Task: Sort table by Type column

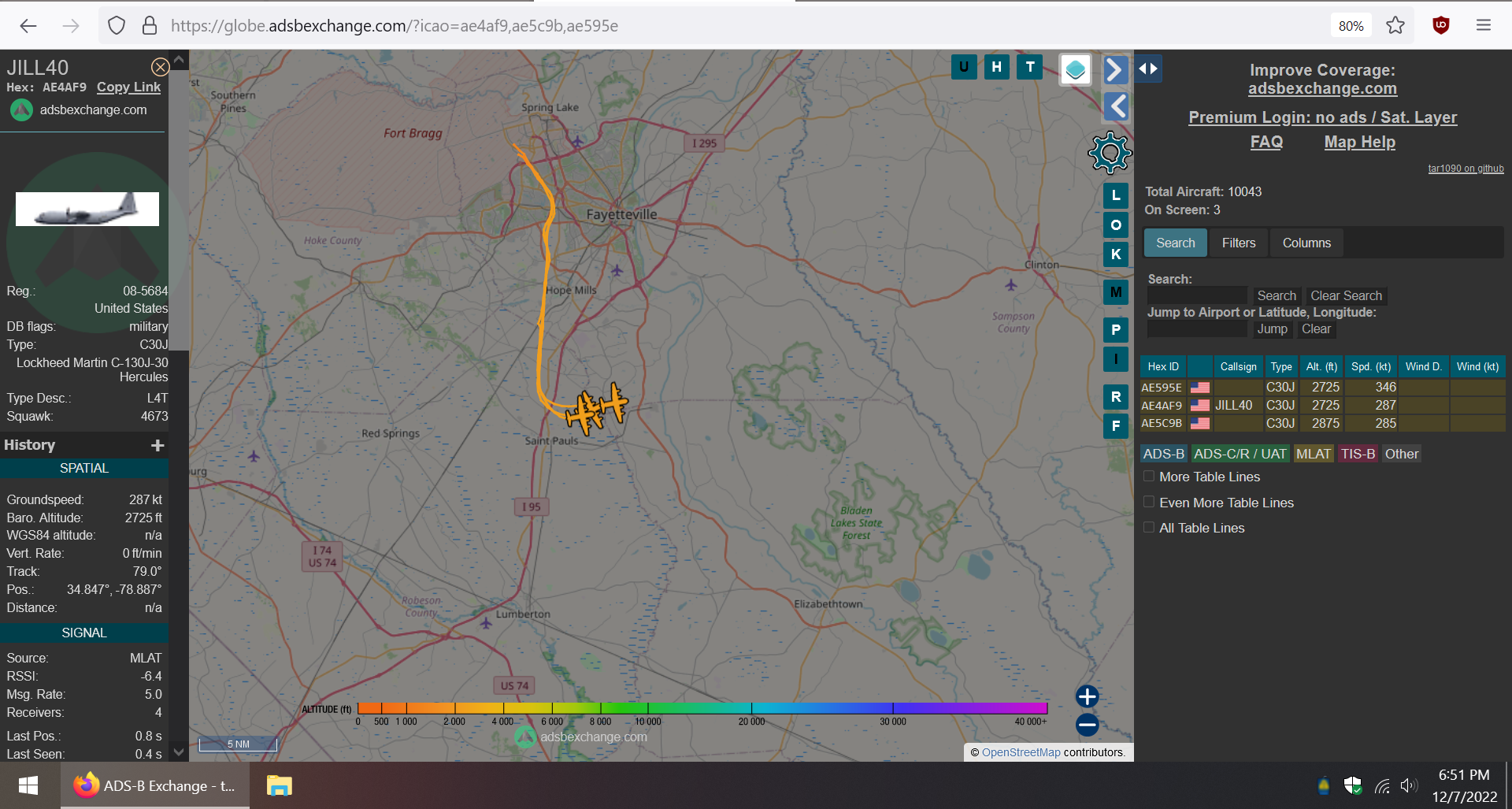Action: pyautogui.click(x=1280, y=366)
